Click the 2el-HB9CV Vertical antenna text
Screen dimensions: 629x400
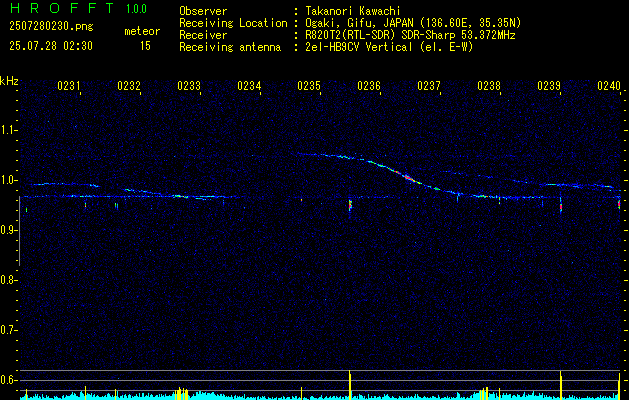pyautogui.click(x=389, y=47)
